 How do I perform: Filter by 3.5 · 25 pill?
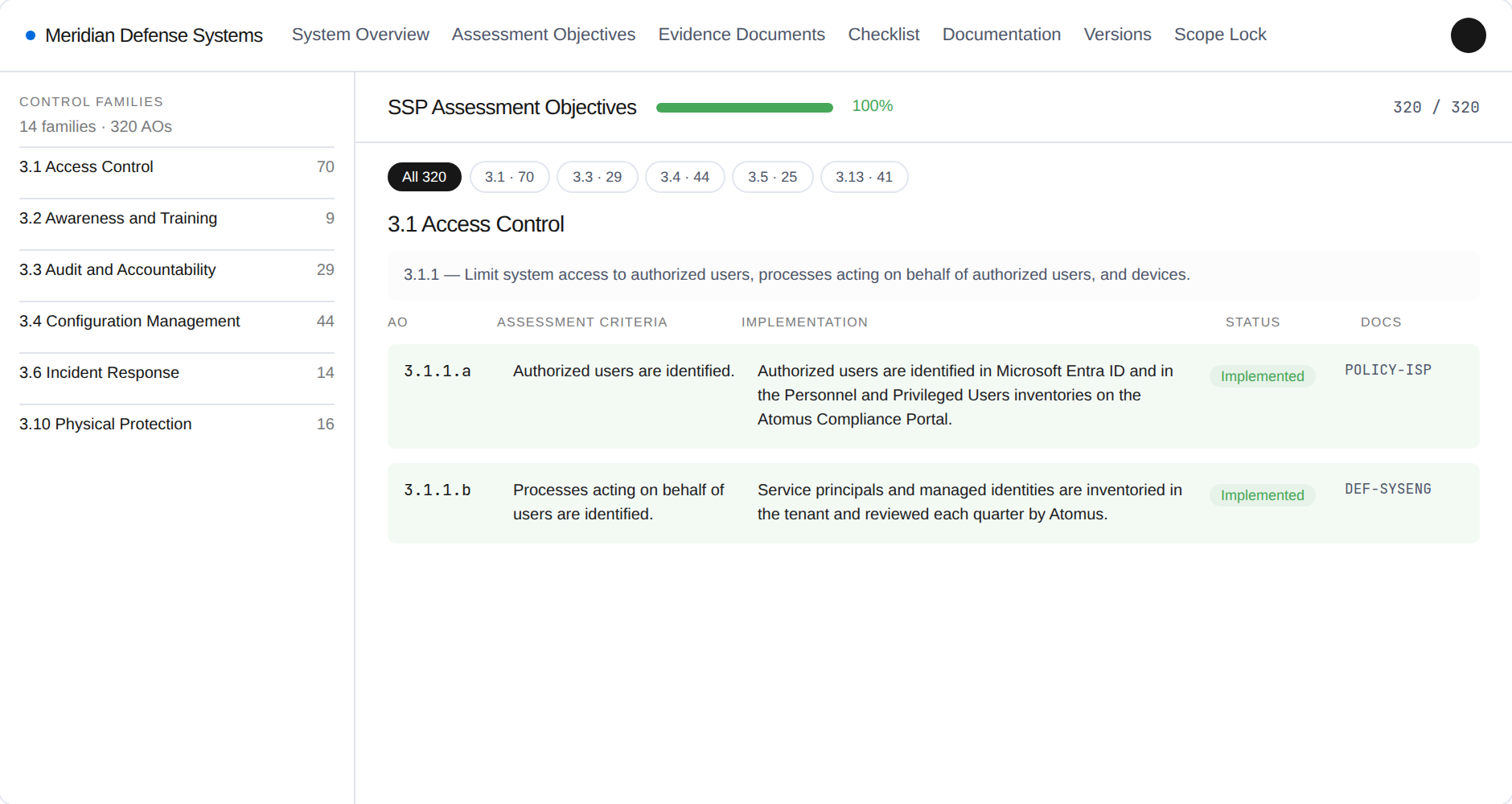pos(772,177)
